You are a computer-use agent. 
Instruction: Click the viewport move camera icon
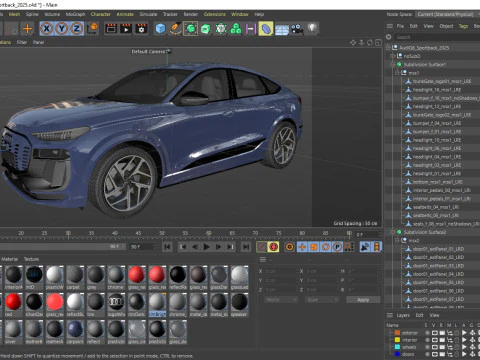tap(353, 43)
